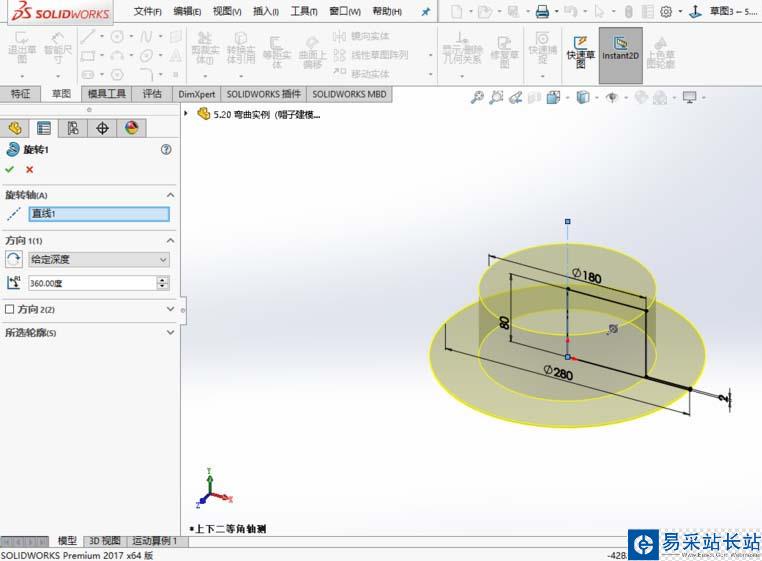Select the Instant2D tool
The image size is (762, 561).
click(620, 50)
